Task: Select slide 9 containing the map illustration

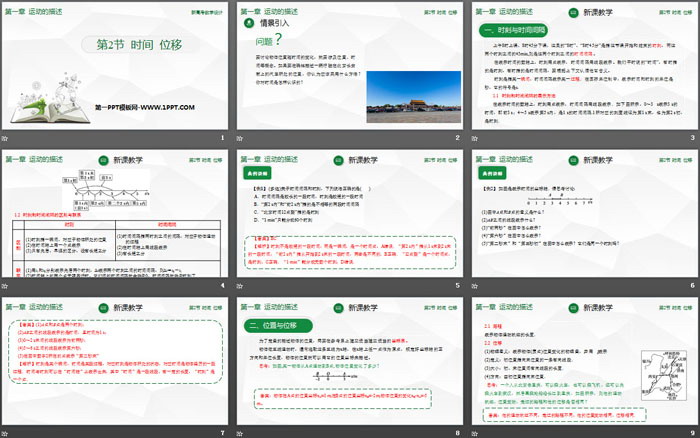Action: tap(584, 360)
